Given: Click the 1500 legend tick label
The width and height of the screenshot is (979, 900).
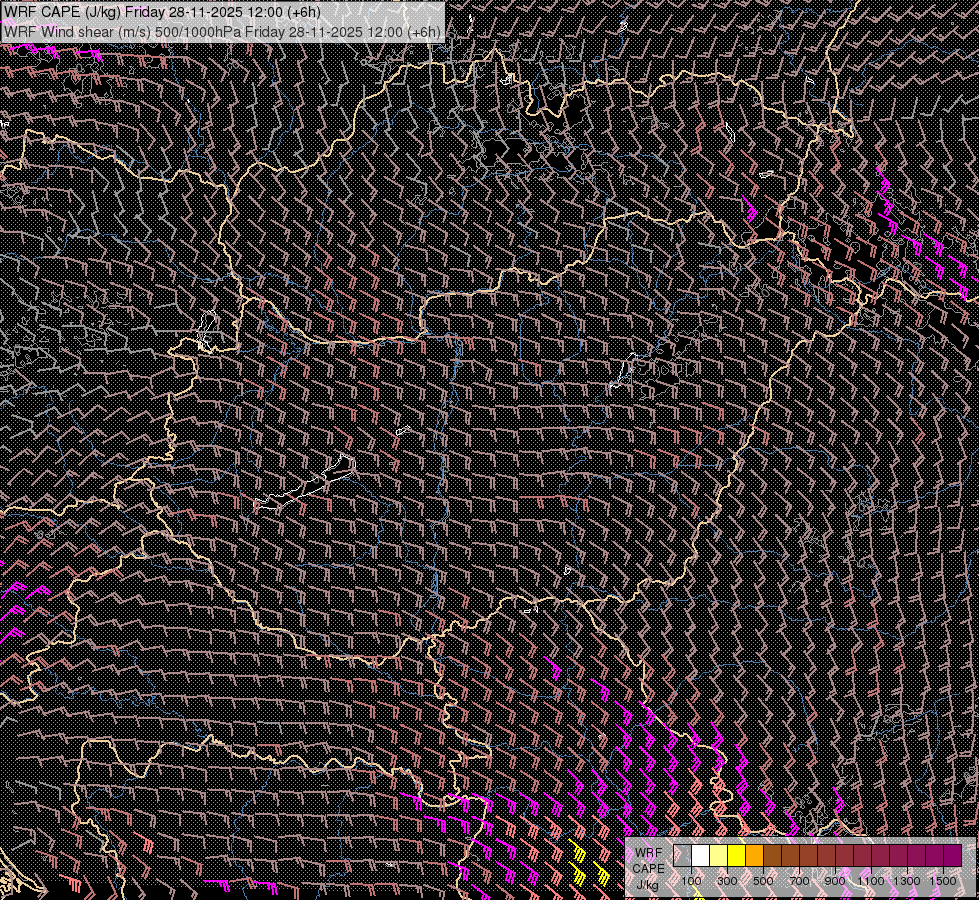Looking at the screenshot, I should tap(943, 881).
